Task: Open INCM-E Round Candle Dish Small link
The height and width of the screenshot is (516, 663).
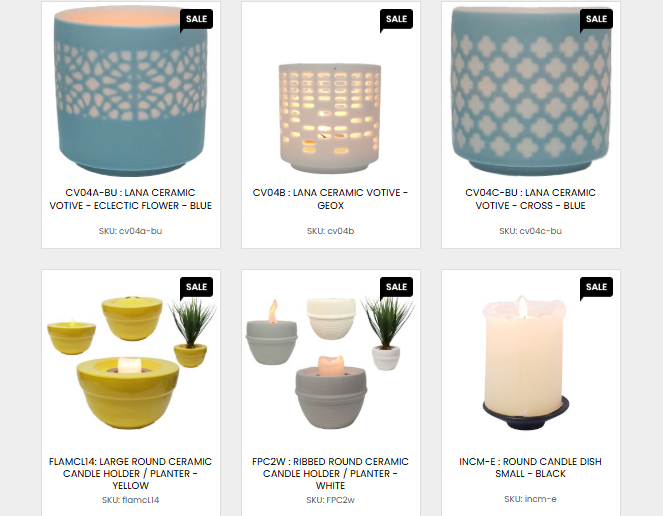Action: (x=530, y=467)
